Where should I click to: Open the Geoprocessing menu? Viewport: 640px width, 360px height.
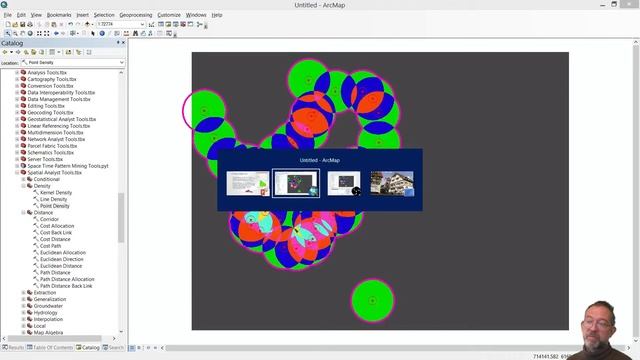tap(136, 15)
